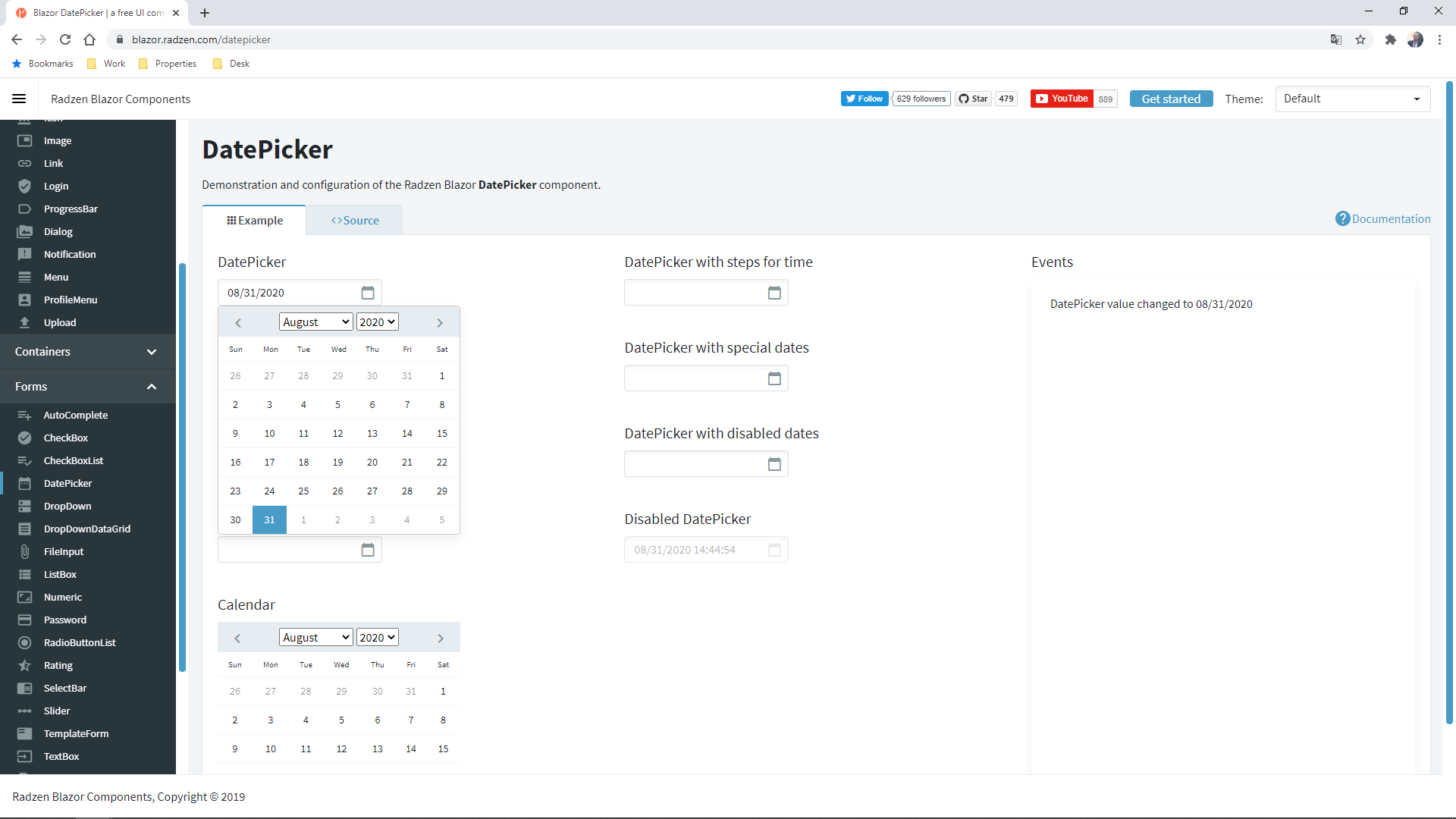Click the Get started button

coord(1170,99)
